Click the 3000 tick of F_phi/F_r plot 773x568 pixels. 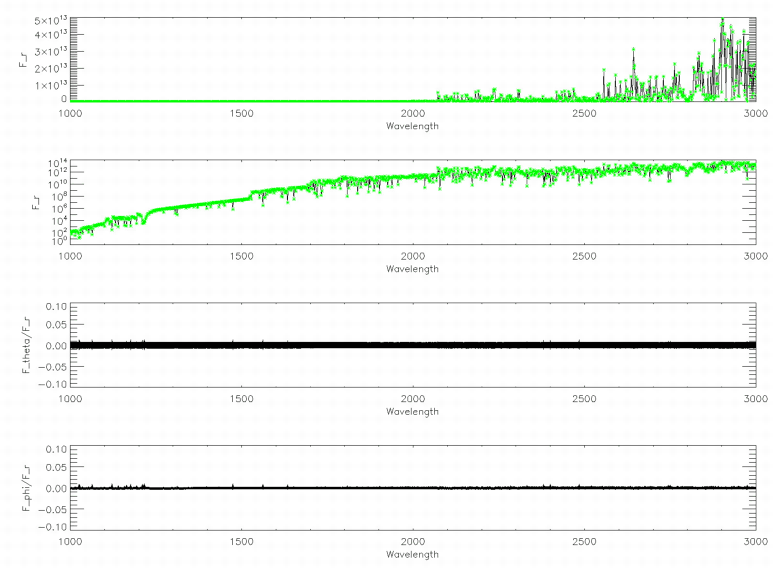tap(755, 542)
